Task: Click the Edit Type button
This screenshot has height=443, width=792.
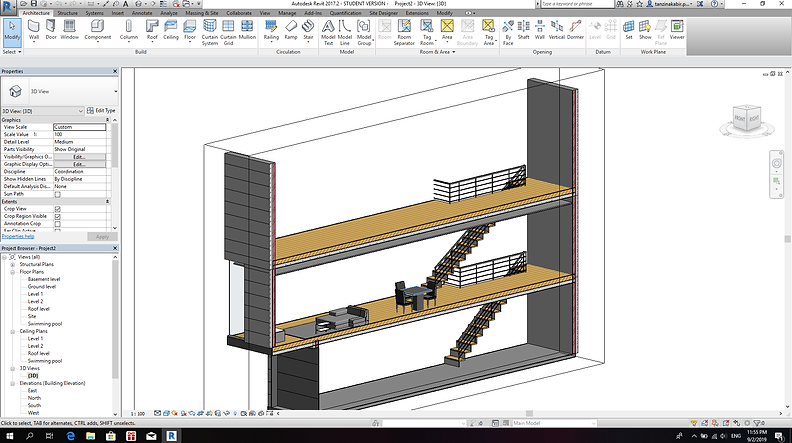Action: 101,111
